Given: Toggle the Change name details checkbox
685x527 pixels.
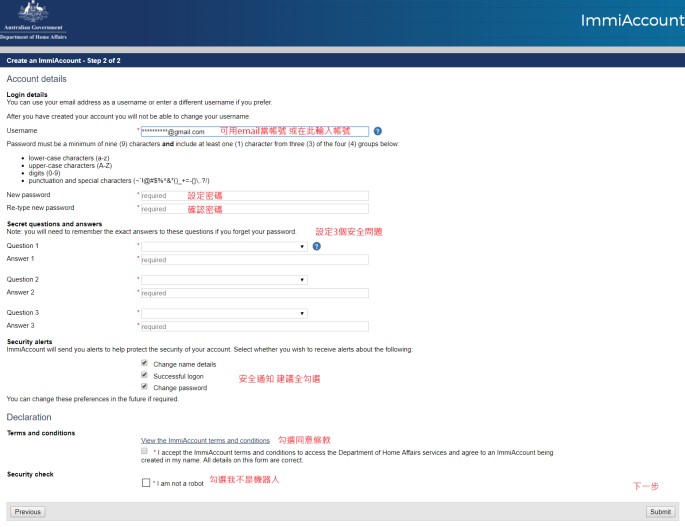Looking at the screenshot, I should 144,363.
